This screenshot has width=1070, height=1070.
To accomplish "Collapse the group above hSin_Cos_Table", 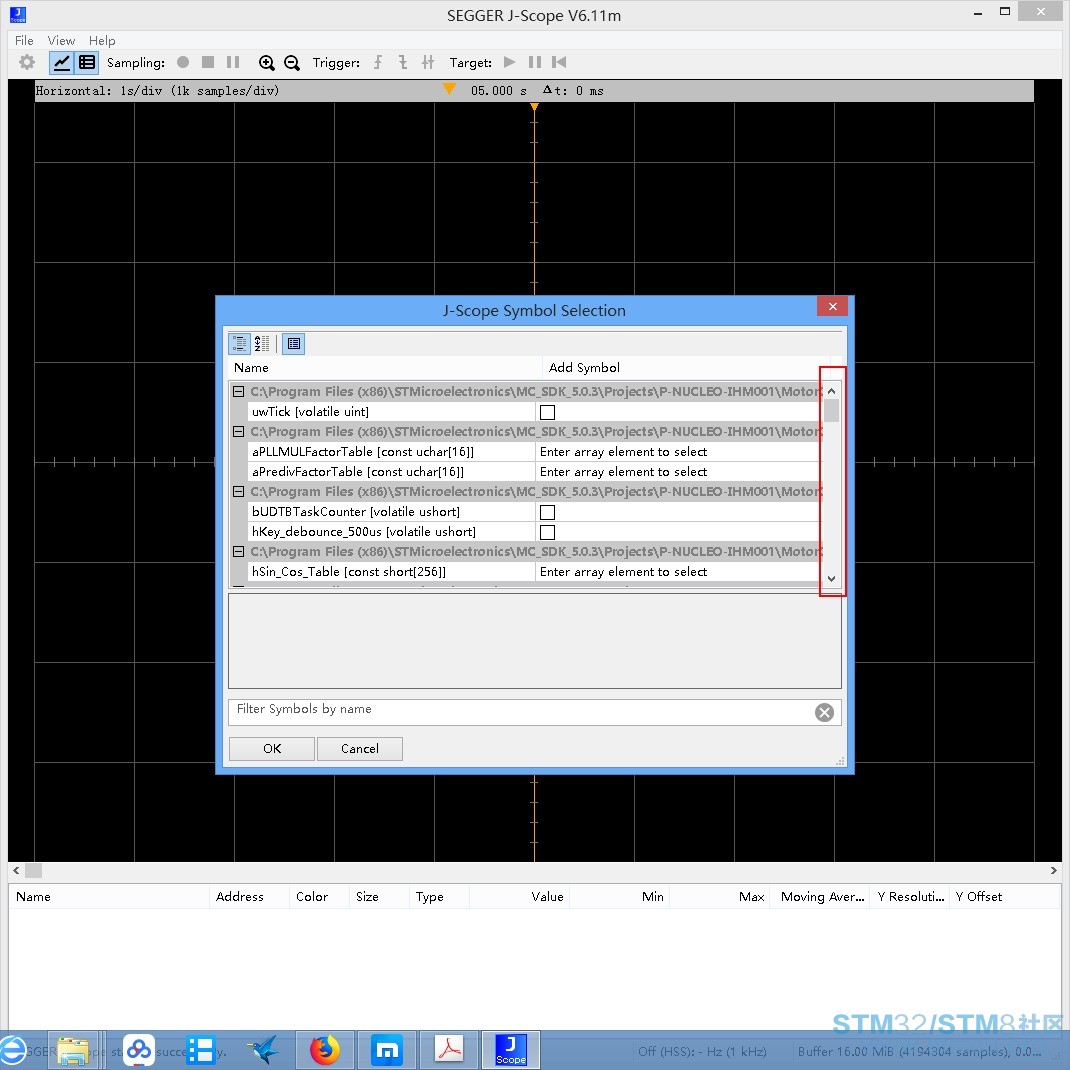I will pos(238,551).
